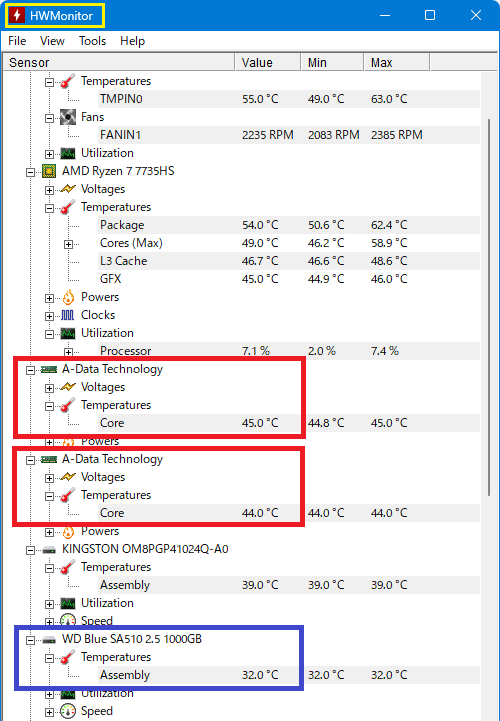Click the 63.0 °C max value of TMPIN0
Screen dimensions: 500x721
coord(389,99)
